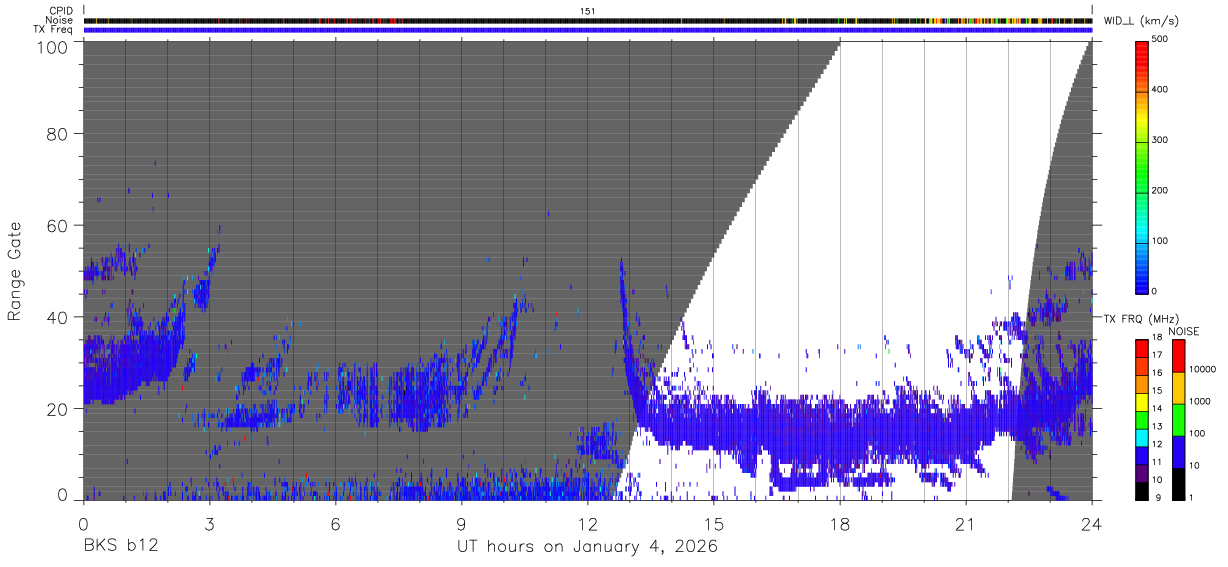Click the 9 hour tick label
Image resolution: width=1228 pixels, height=567 pixels.
tap(462, 524)
